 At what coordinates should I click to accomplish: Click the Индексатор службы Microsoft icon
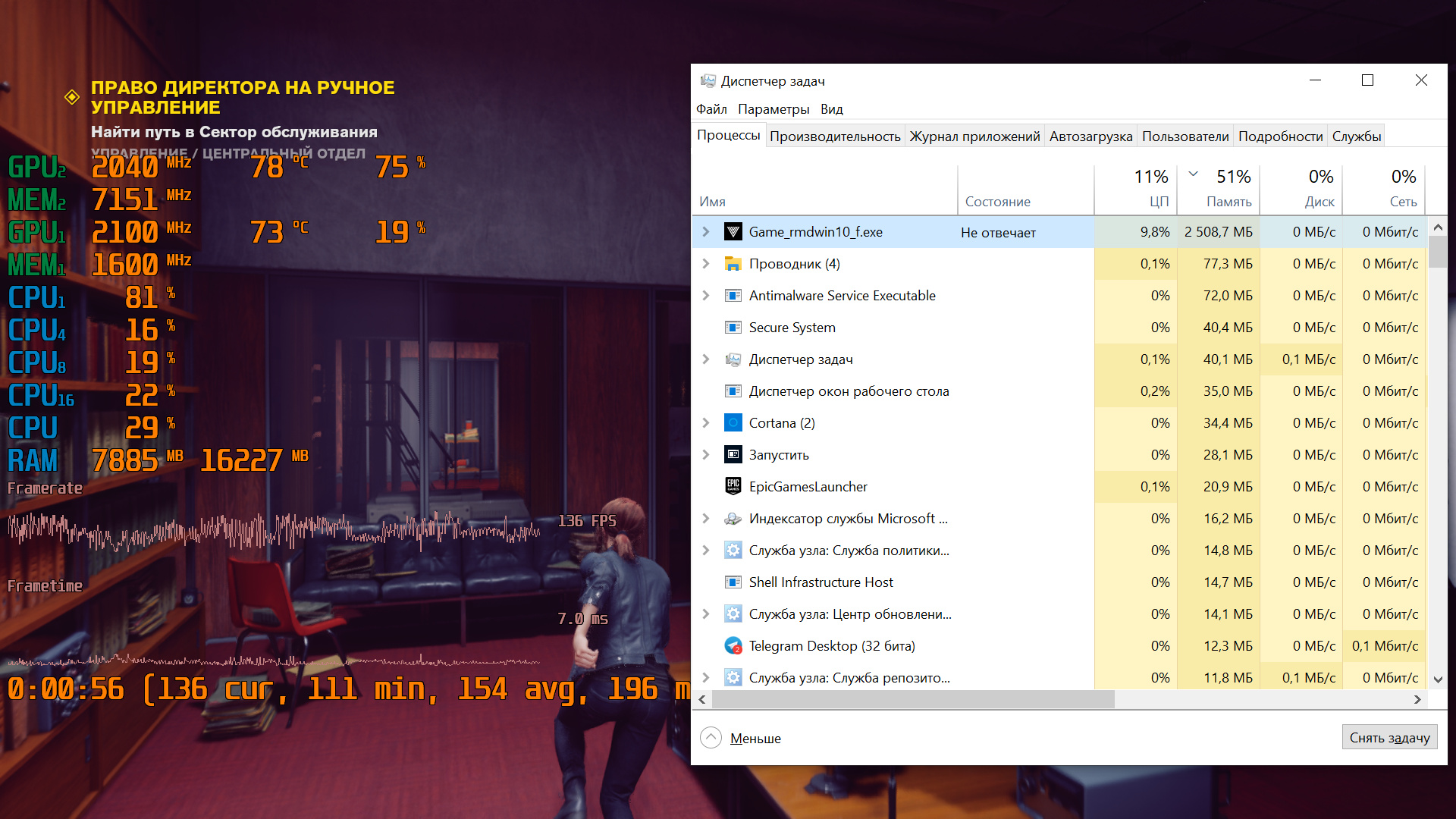point(733,519)
